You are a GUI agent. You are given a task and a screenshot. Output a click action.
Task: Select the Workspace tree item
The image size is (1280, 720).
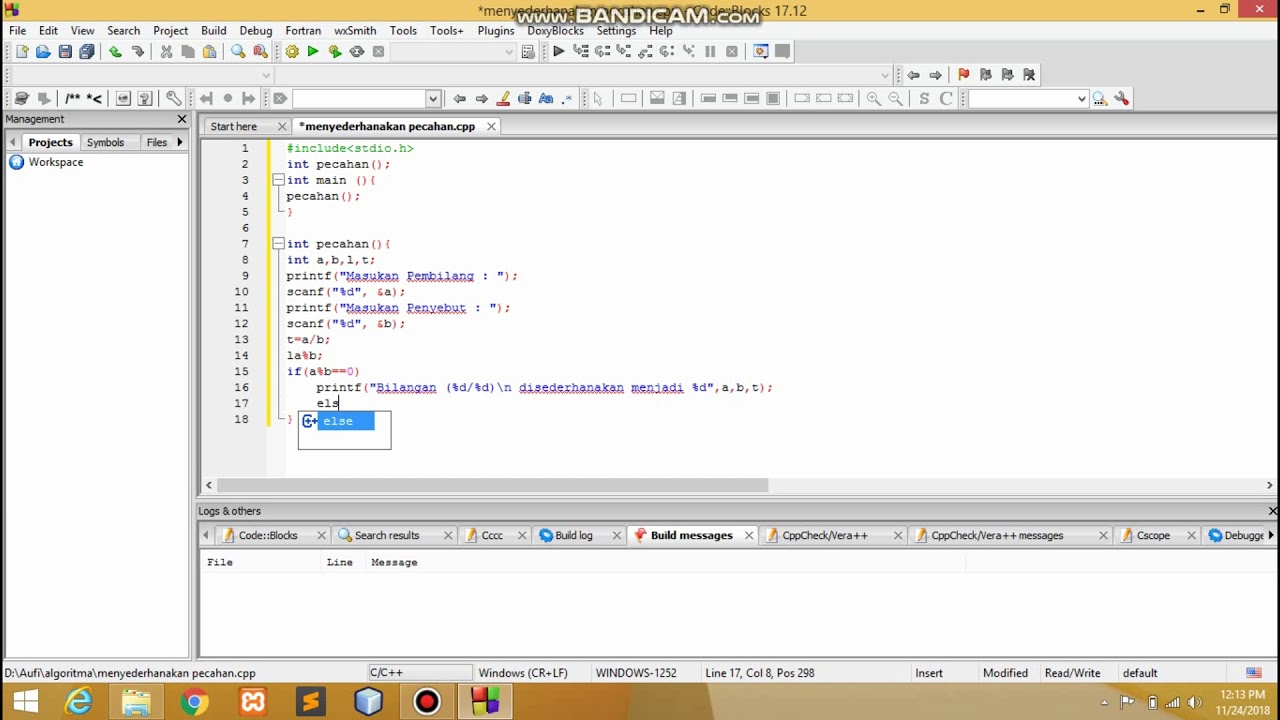coord(56,162)
